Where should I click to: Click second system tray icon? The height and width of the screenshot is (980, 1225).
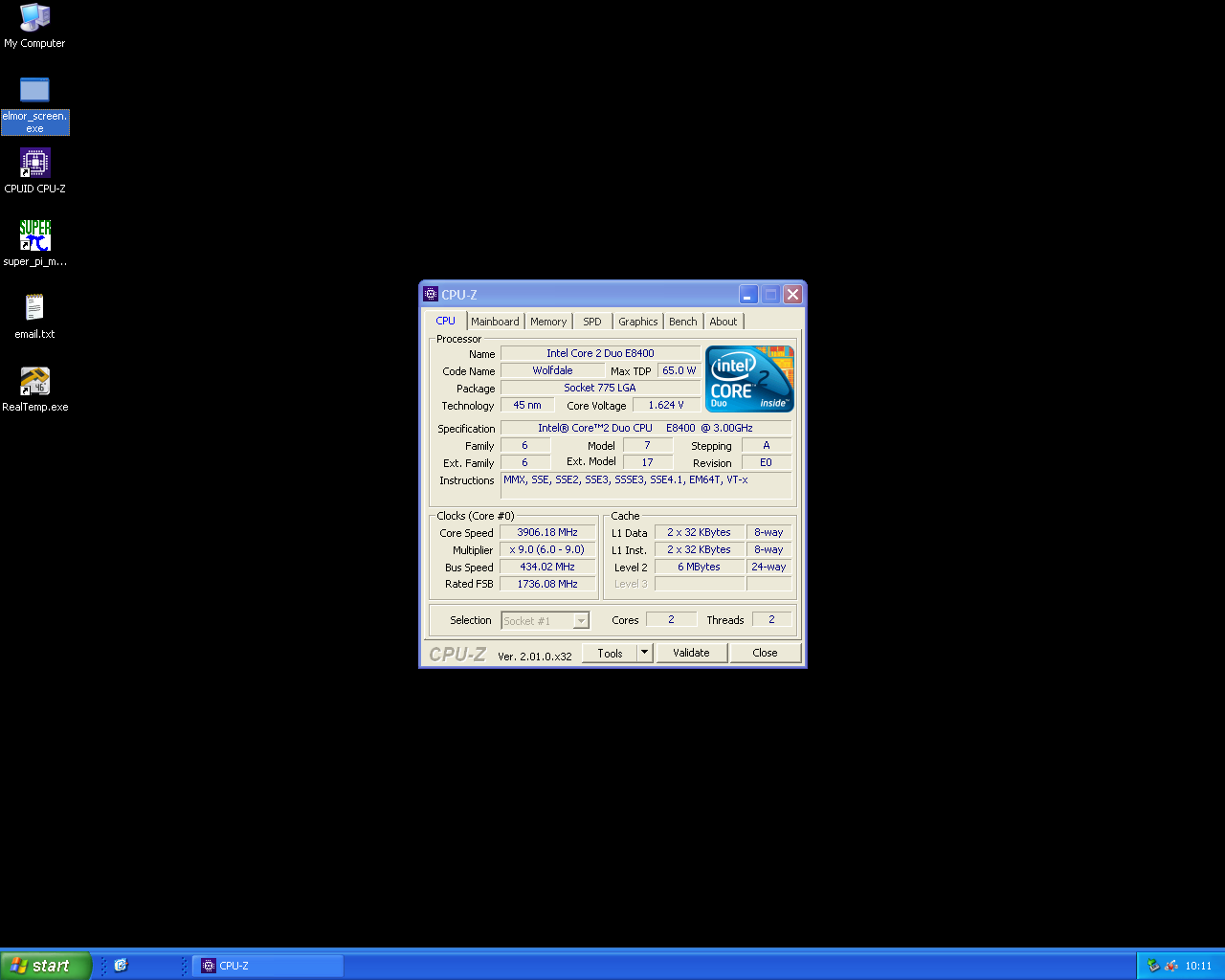[x=1170, y=966]
